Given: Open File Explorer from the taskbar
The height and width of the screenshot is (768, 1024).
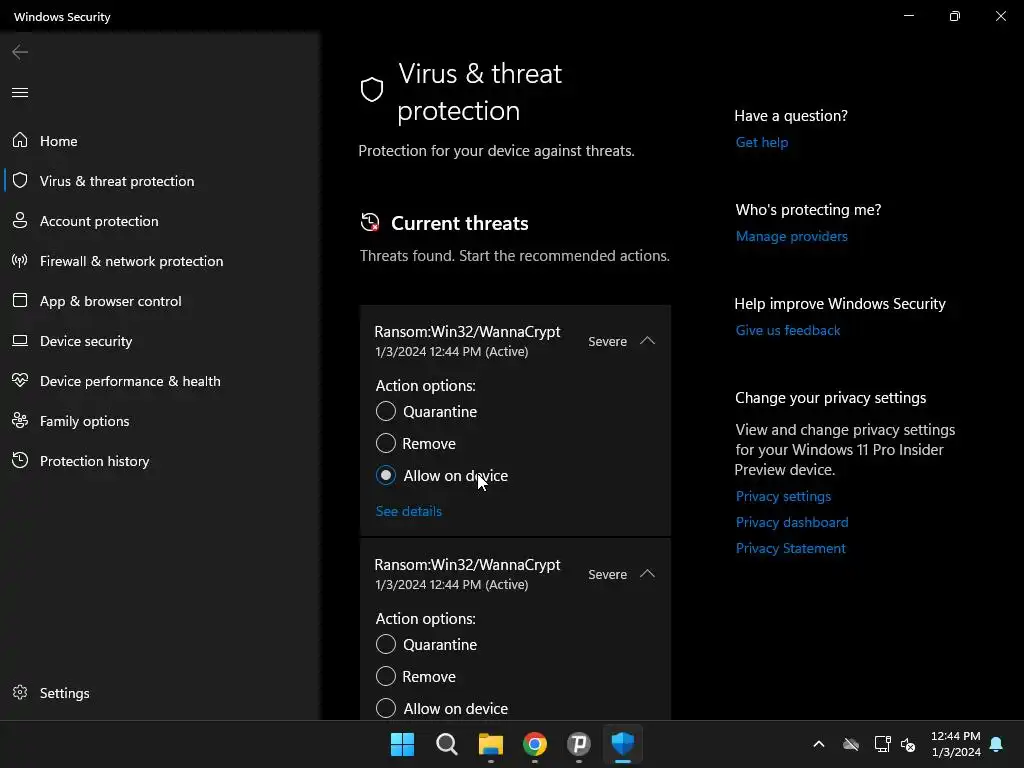Looking at the screenshot, I should [x=490, y=744].
